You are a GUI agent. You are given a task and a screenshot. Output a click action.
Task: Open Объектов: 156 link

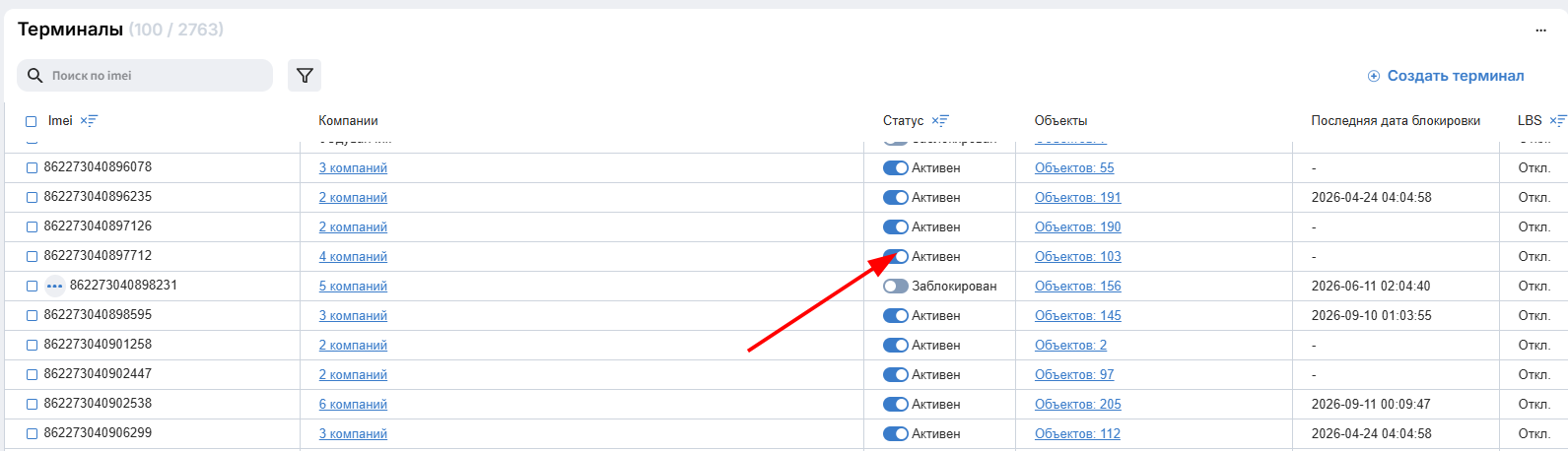[1078, 287]
